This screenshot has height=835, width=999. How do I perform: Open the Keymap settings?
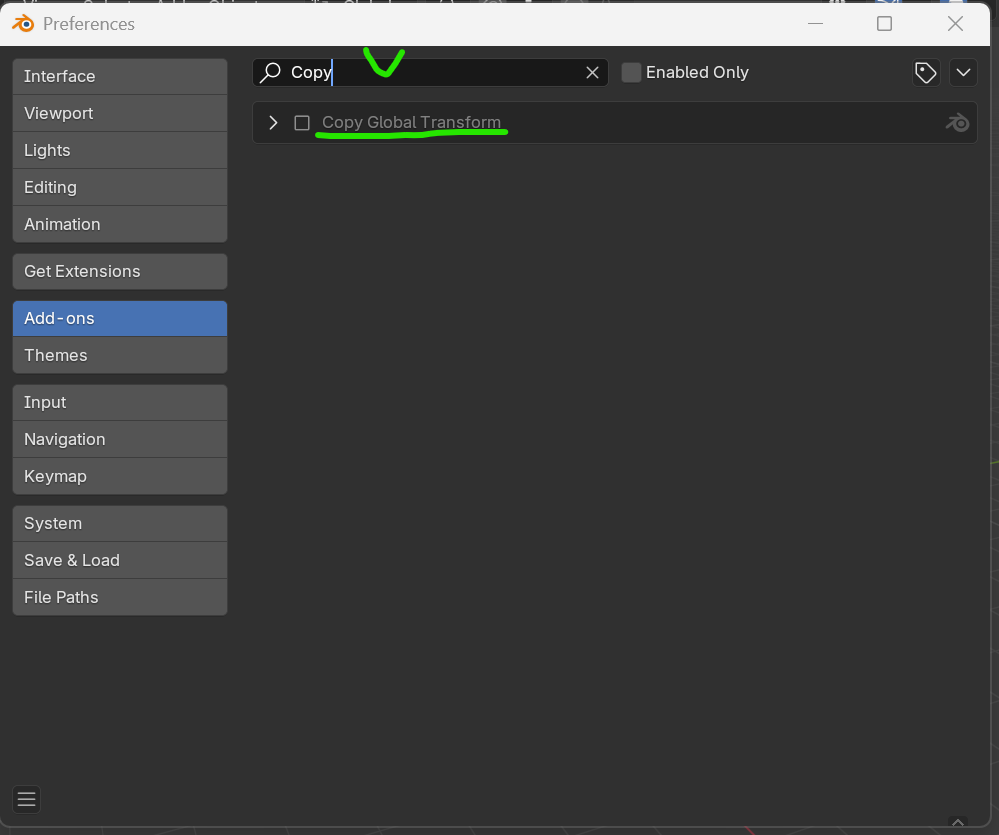(120, 477)
